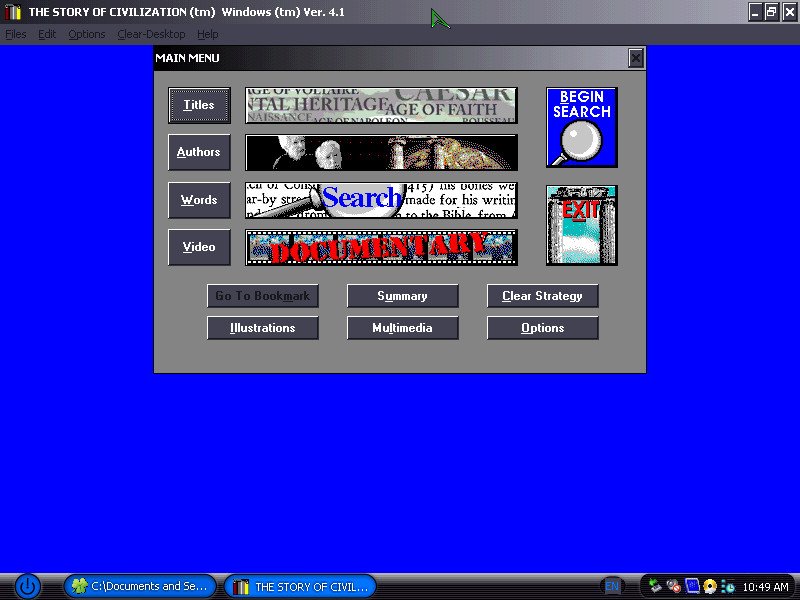
Task: Click the blue square tray icon
Action: click(x=692, y=586)
